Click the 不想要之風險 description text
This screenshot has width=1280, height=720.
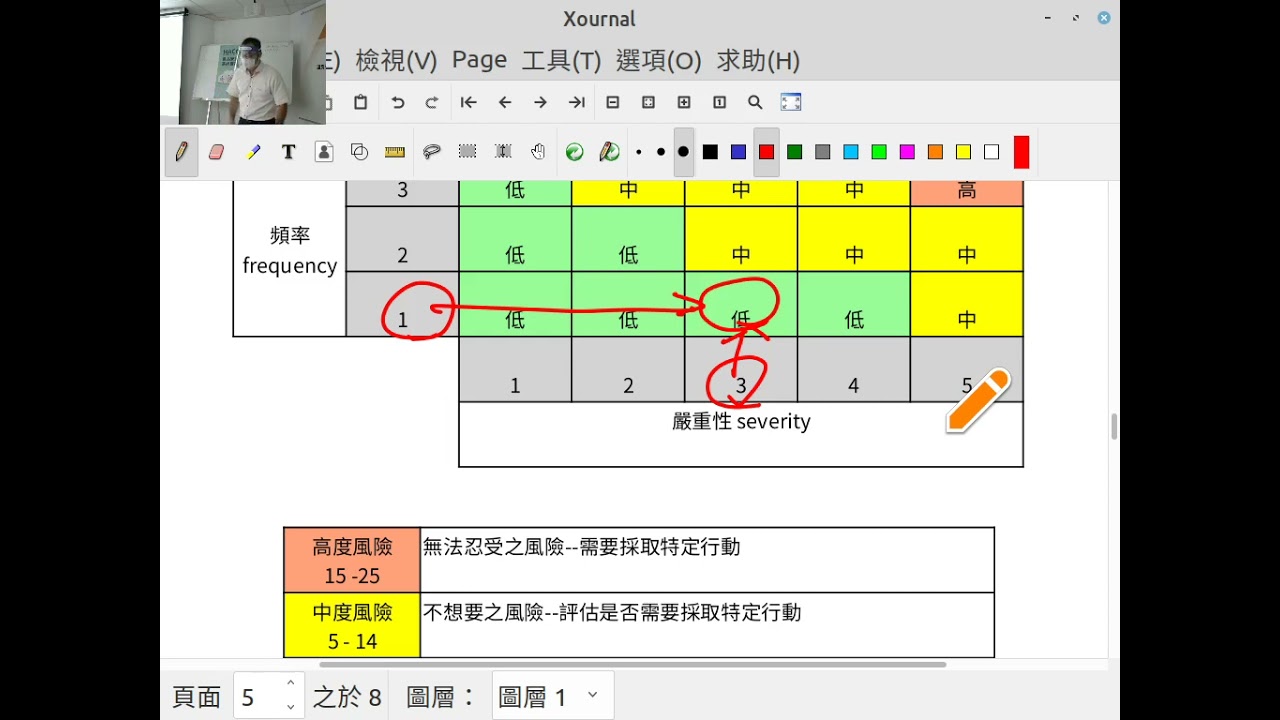[612, 612]
